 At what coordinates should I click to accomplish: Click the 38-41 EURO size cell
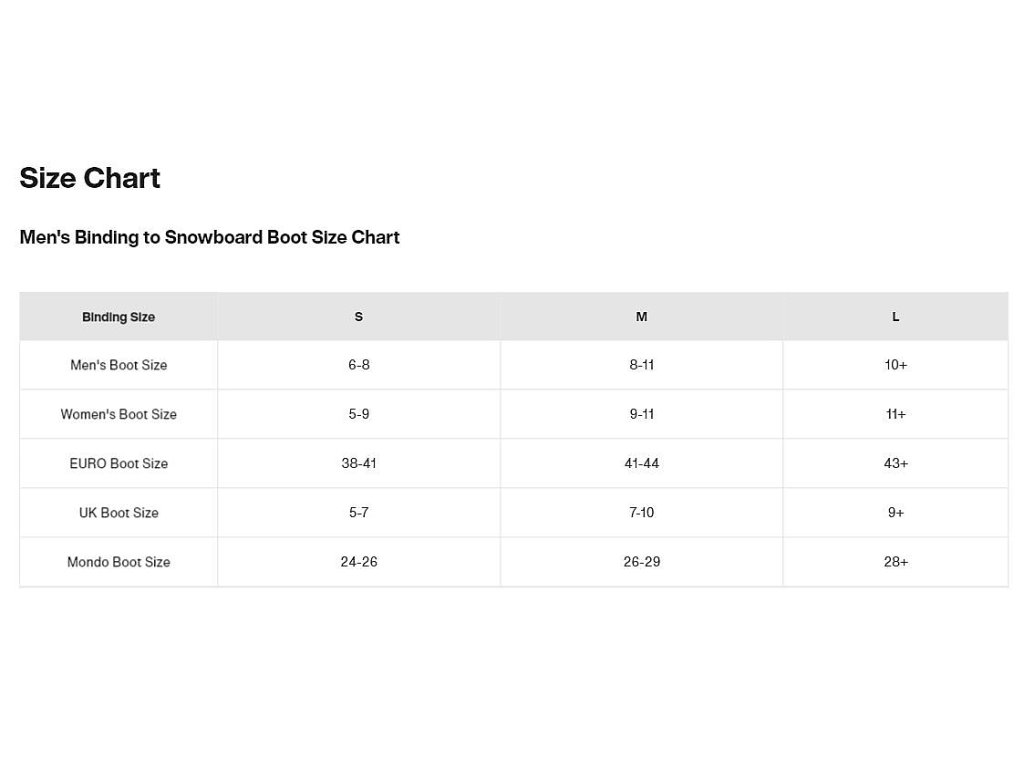point(359,463)
